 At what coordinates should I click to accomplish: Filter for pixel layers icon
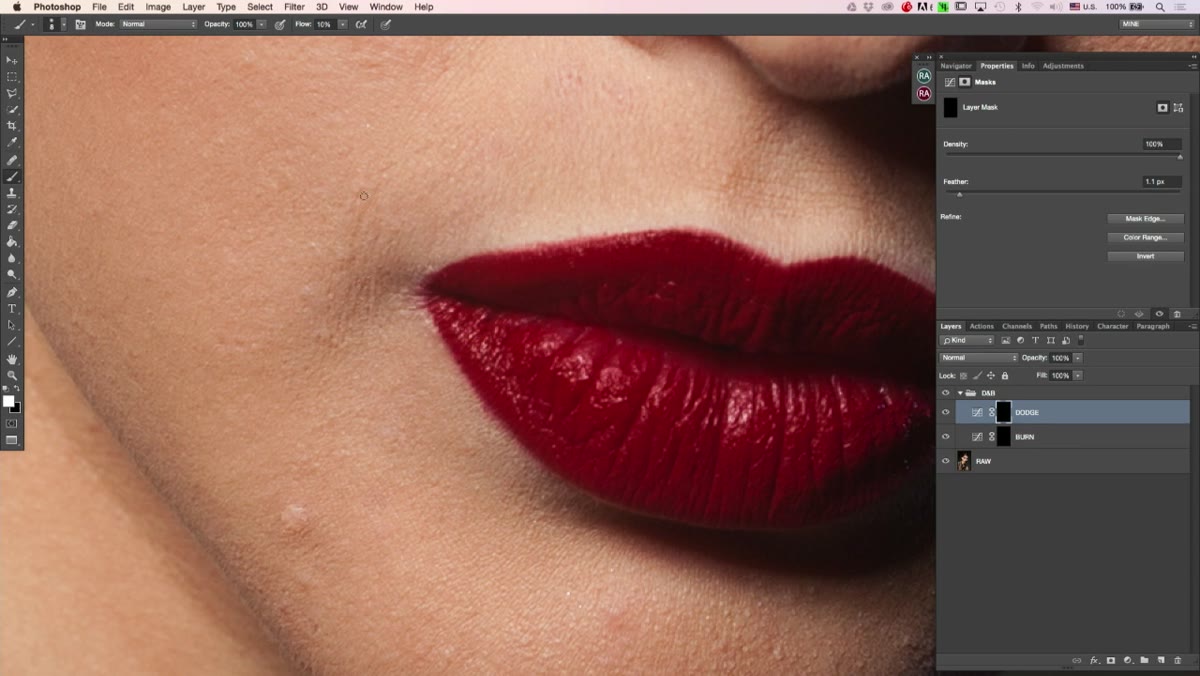click(1005, 340)
